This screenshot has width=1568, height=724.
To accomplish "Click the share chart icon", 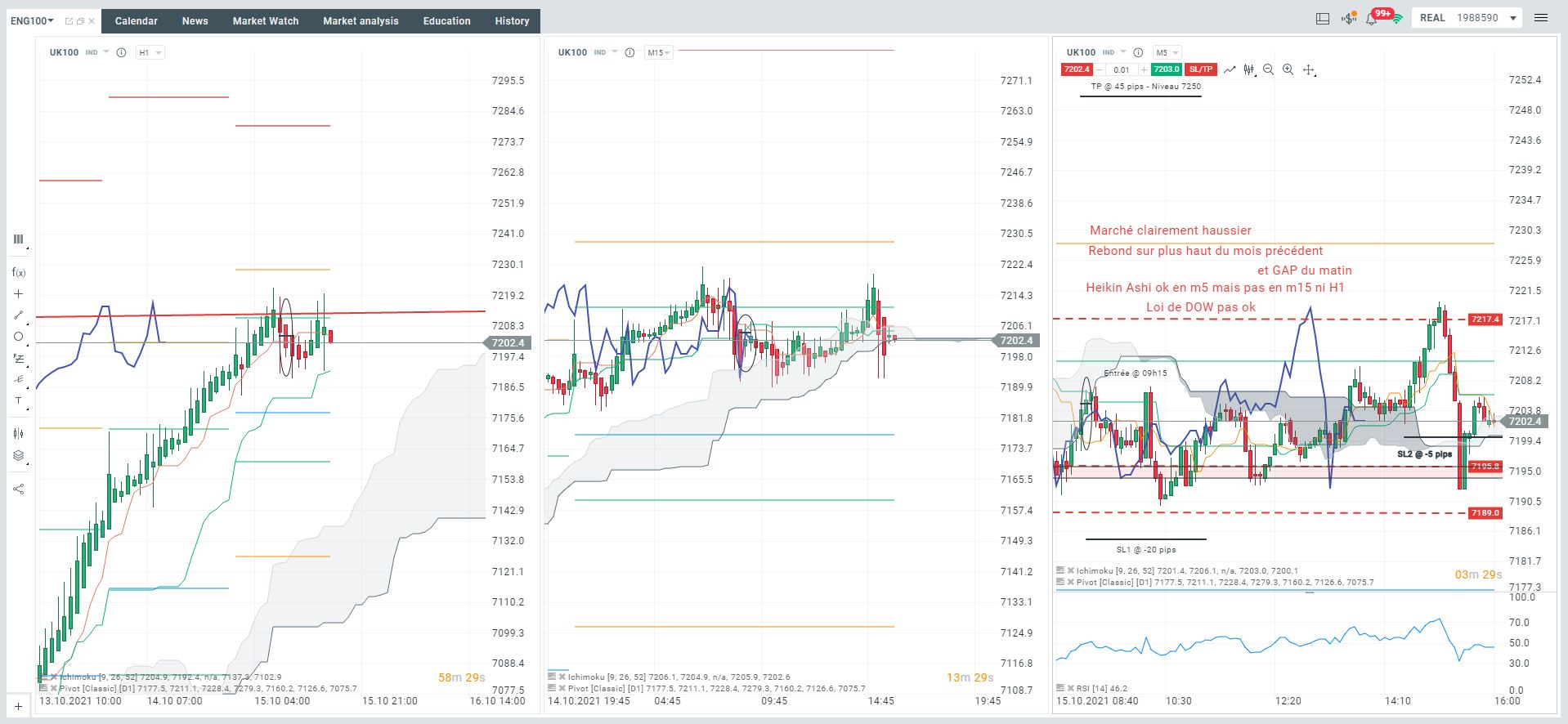I will coord(18,489).
